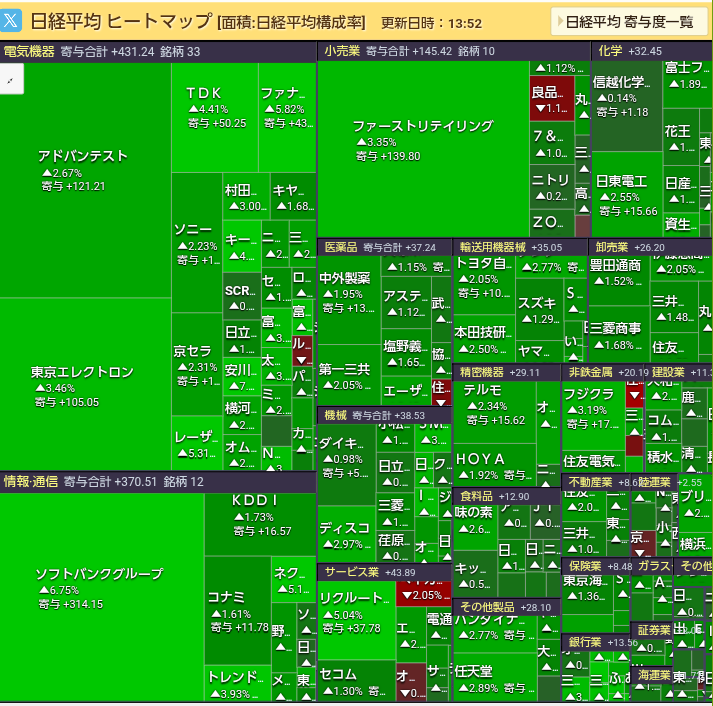Select the ファーストリテイリング tile

[423, 149]
